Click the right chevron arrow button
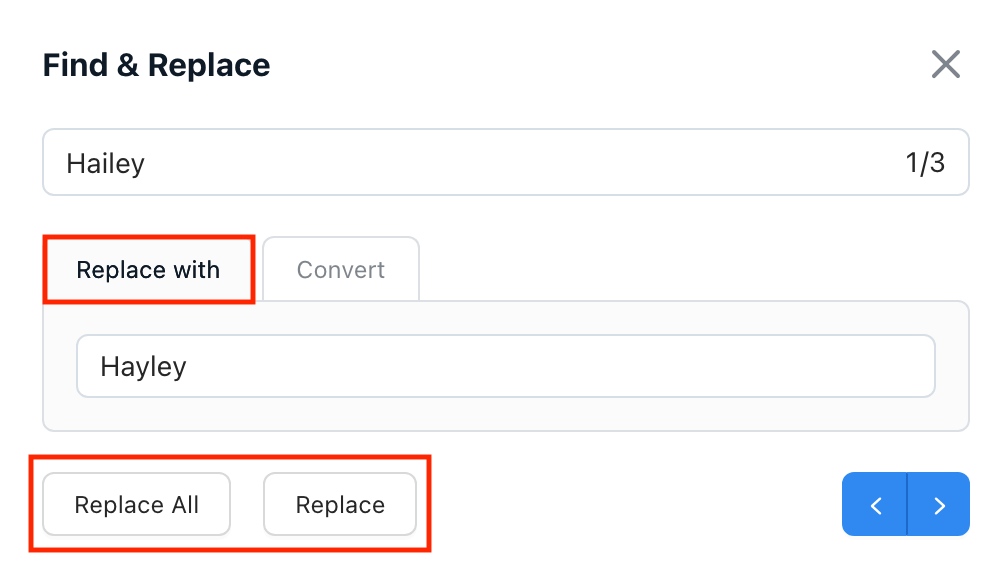The image size is (1008, 578). (939, 505)
